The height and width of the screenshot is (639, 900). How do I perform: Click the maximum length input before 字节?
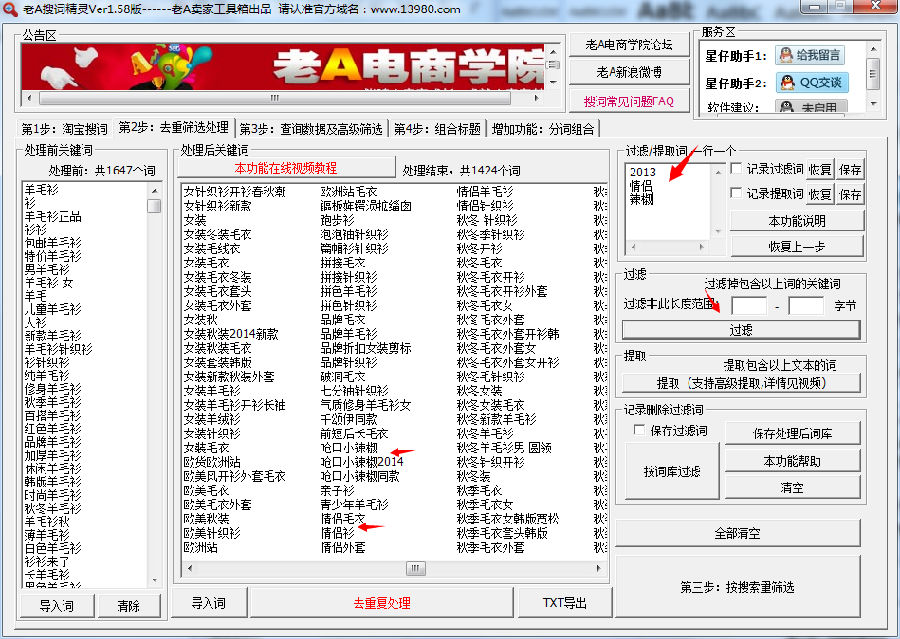tap(806, 305)
